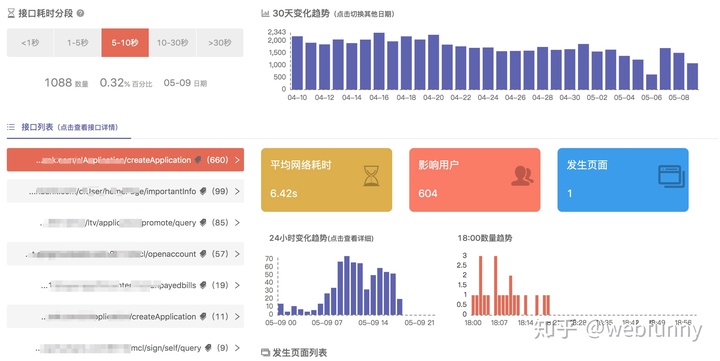Open the createApplication (660) interface row
The width and height of the screenshot is (720, 361).
pyautogui.click(x=125, y=160)
